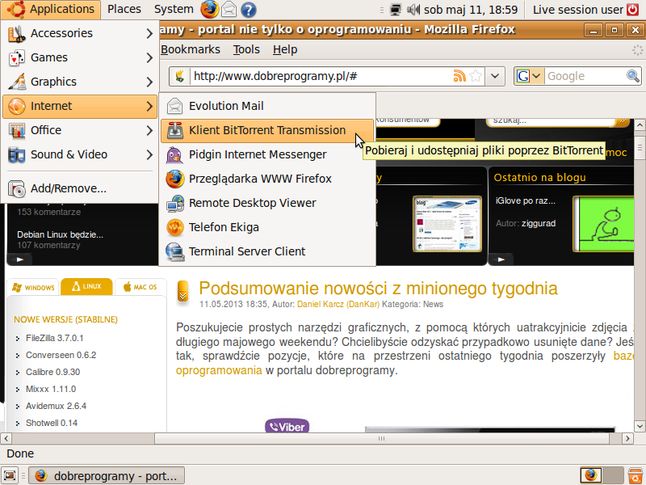The width and height of the screenshot is (646, 485).
Task: Show desktop with bottom panel icon
Action: pyautogui.click(x=10, y=476)
